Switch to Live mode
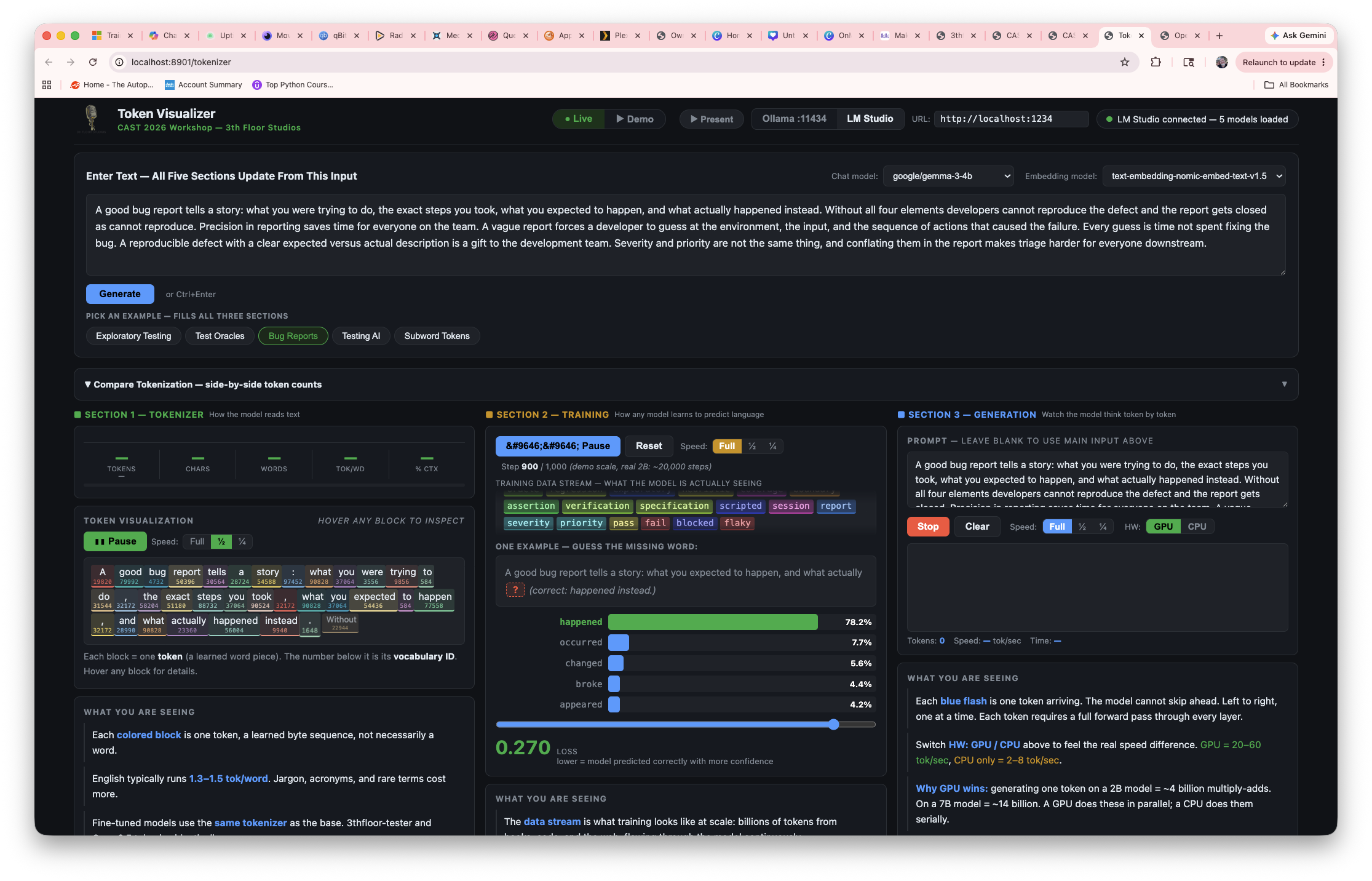Viewport: 1372px width, 881px height. [x=579, y=119]
